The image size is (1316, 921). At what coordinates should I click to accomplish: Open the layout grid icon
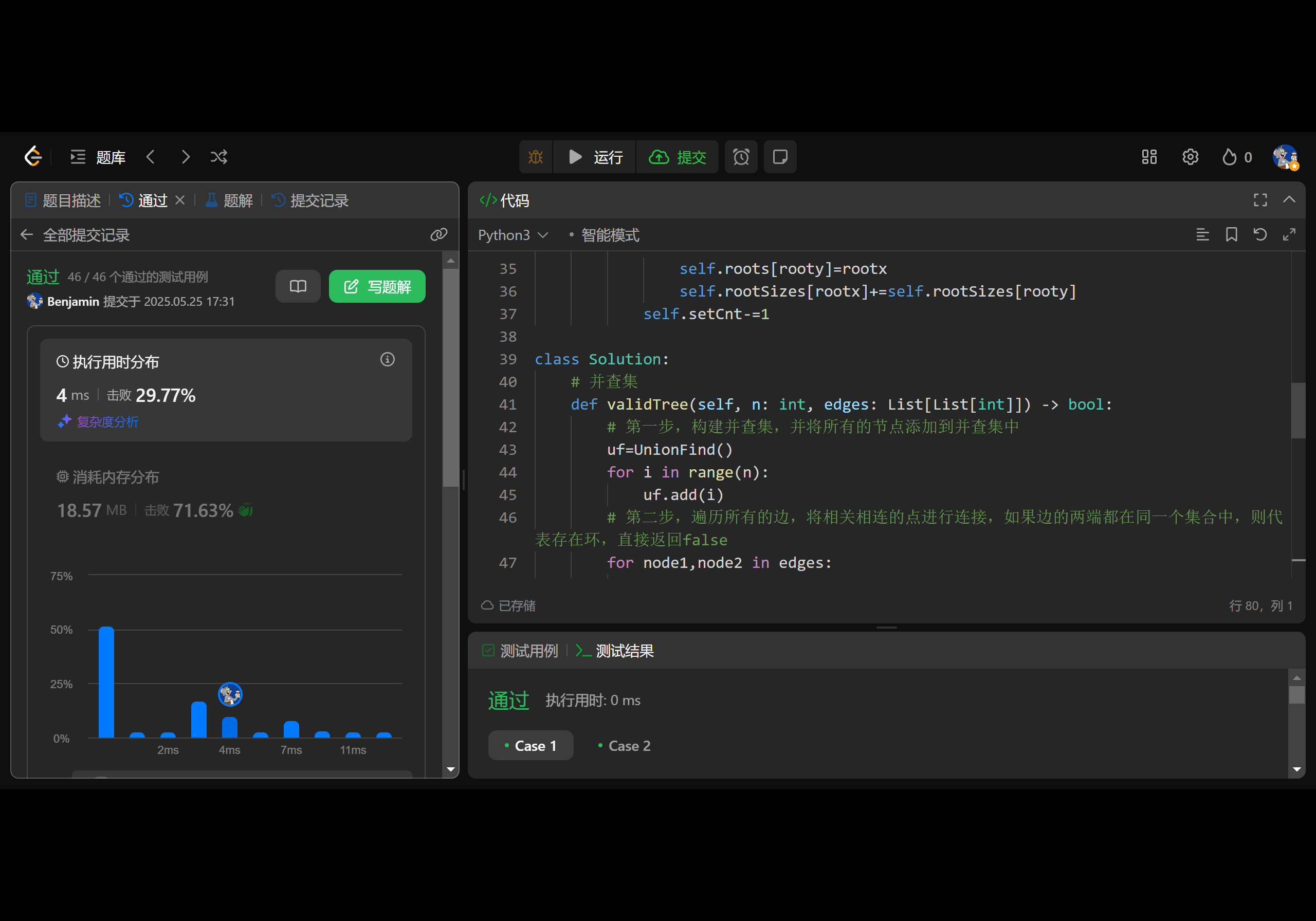1148,157
